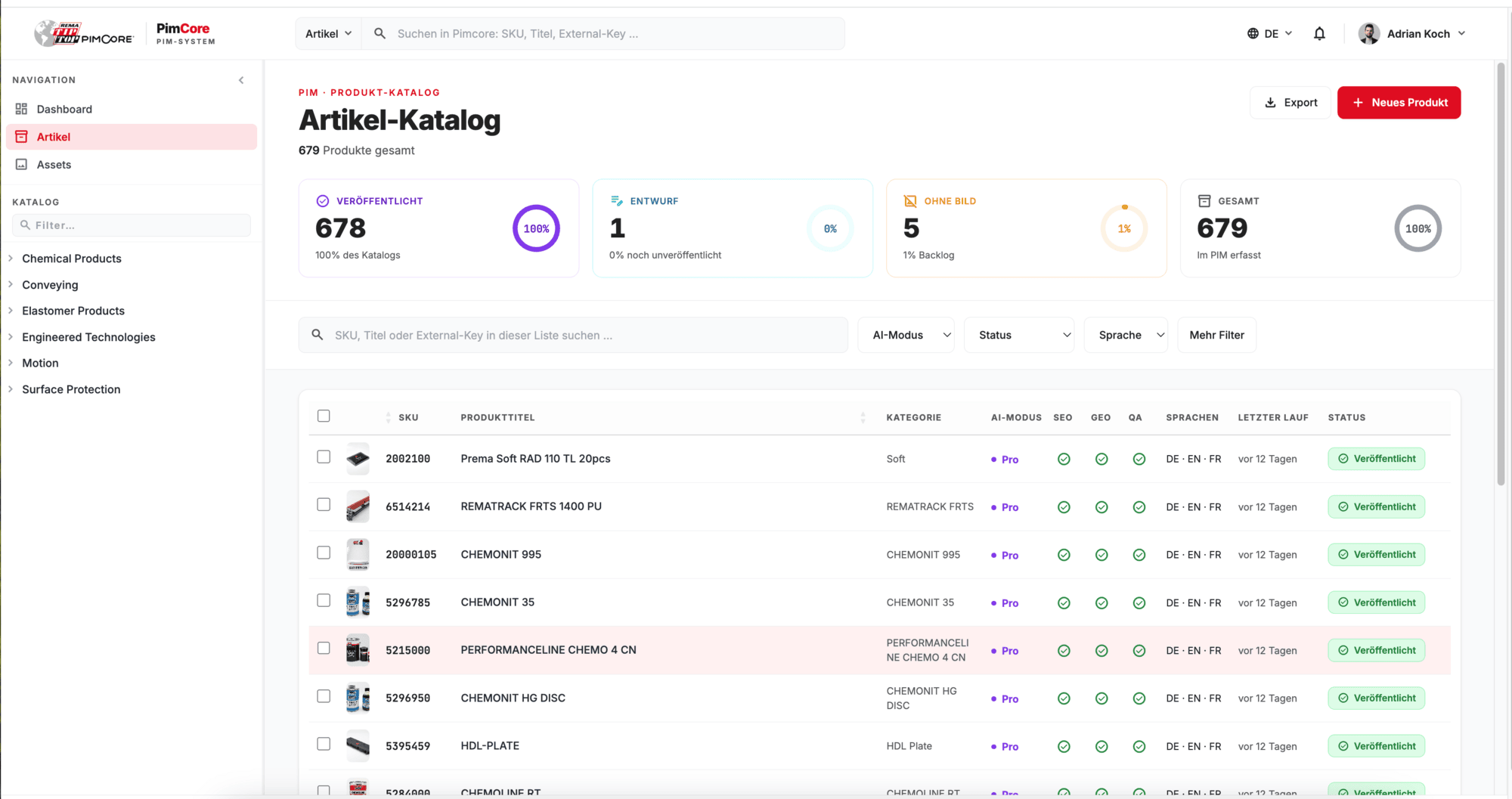Focus the Katalog filter input
This screenshot has height=799, width=1512.
[132, 225]
